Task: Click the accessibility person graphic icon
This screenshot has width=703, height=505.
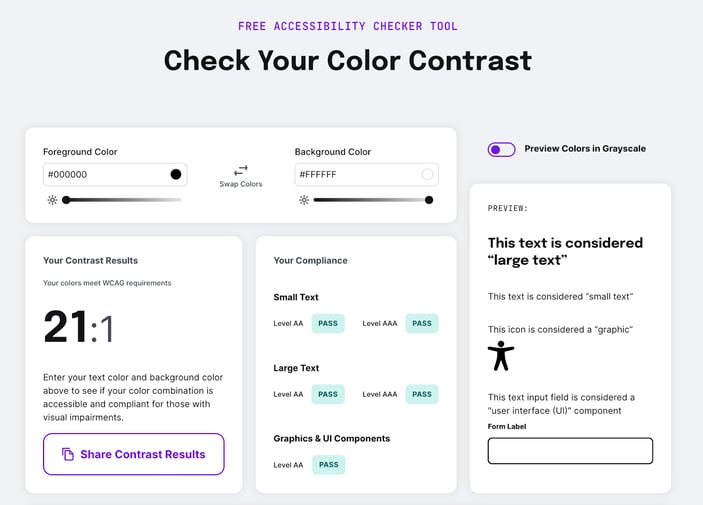Action: coord(501,356)
